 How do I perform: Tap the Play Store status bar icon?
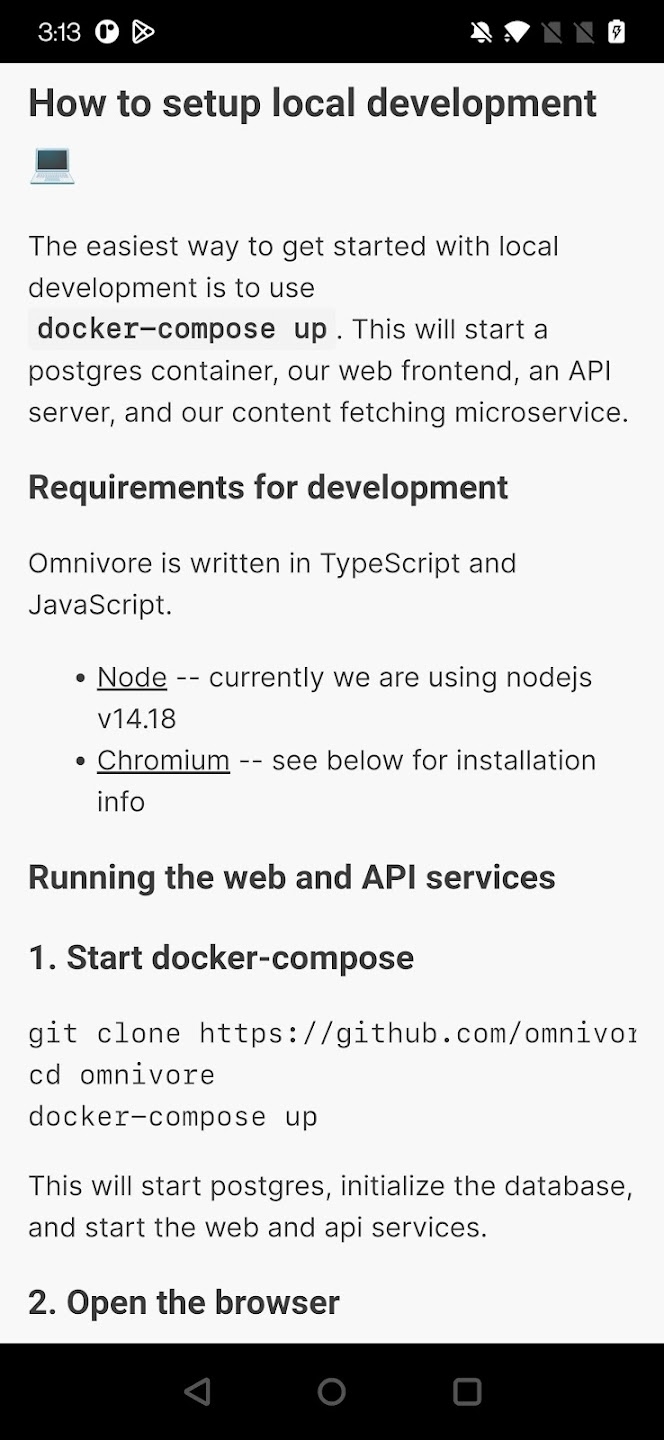point(143,32)
